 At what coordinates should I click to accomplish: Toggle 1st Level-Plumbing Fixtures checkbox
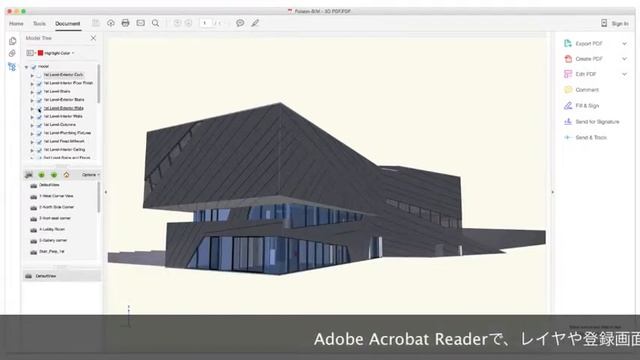click(x=39, y=133)
